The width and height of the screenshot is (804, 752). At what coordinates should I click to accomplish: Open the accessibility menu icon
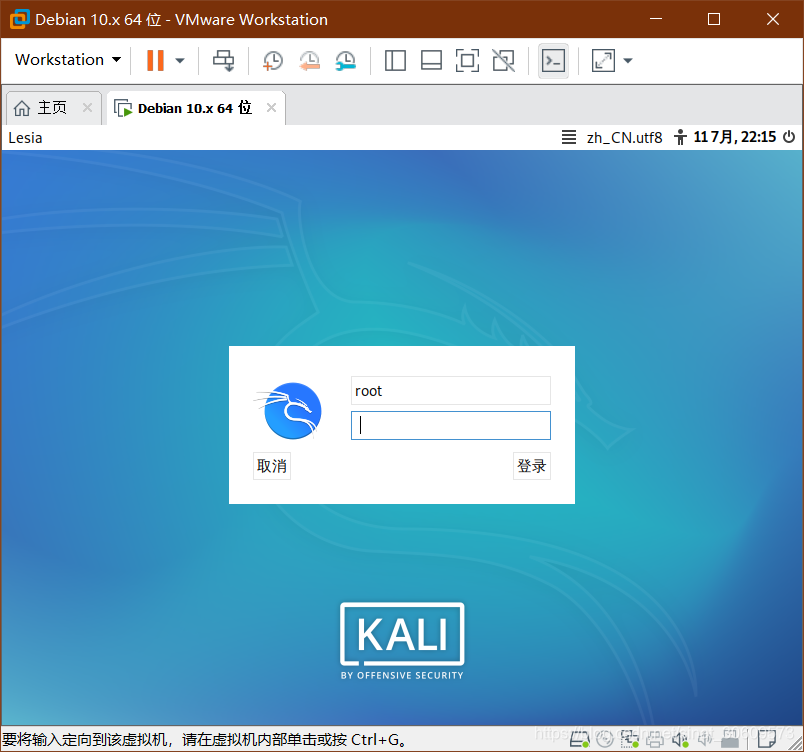pos(680,137)
